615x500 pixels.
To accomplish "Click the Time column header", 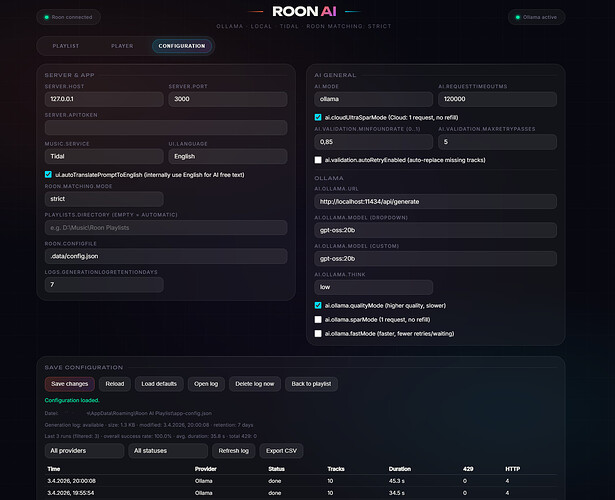I will tap(54, 469).
